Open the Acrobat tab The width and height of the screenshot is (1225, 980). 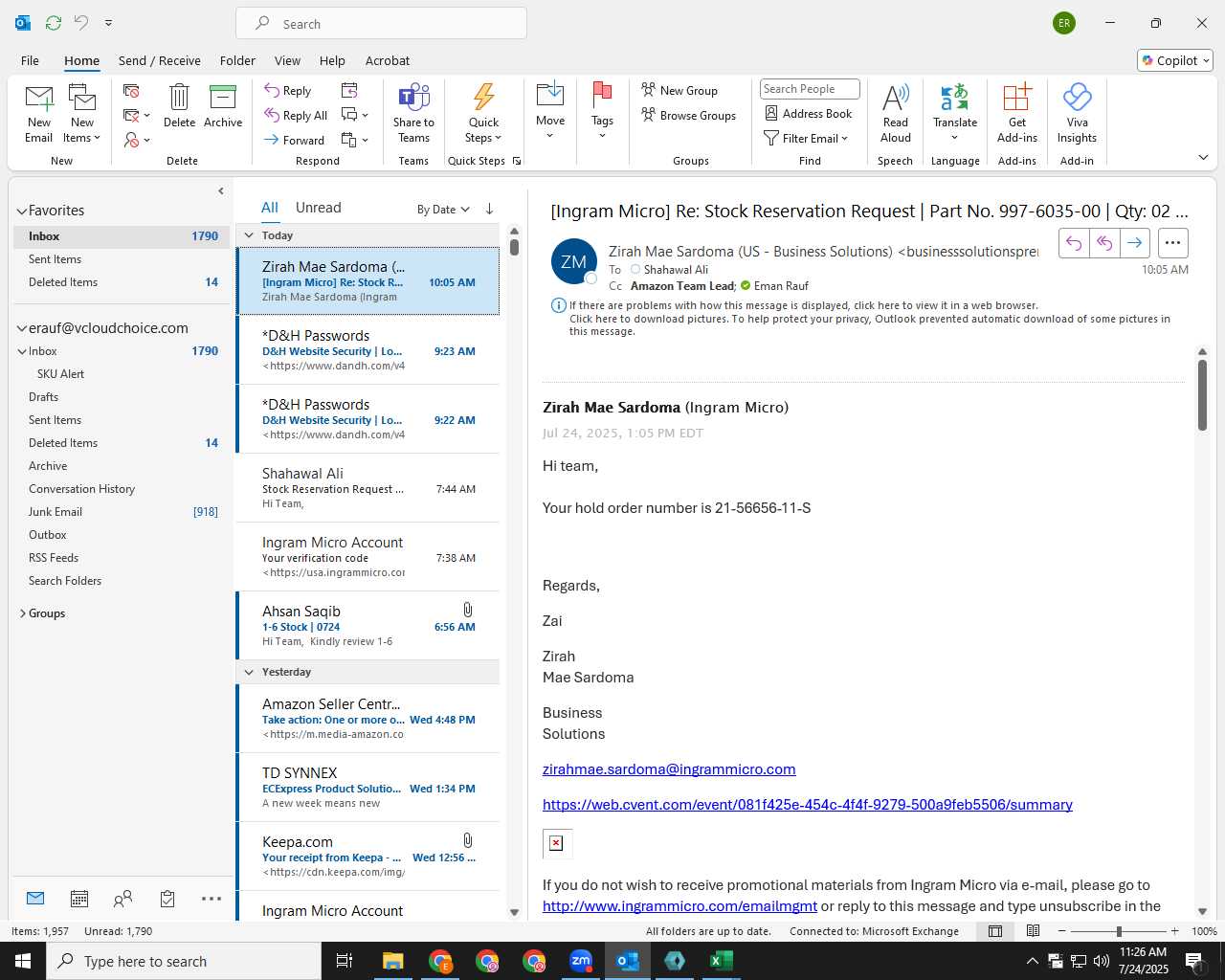click(x=388, y=60)
